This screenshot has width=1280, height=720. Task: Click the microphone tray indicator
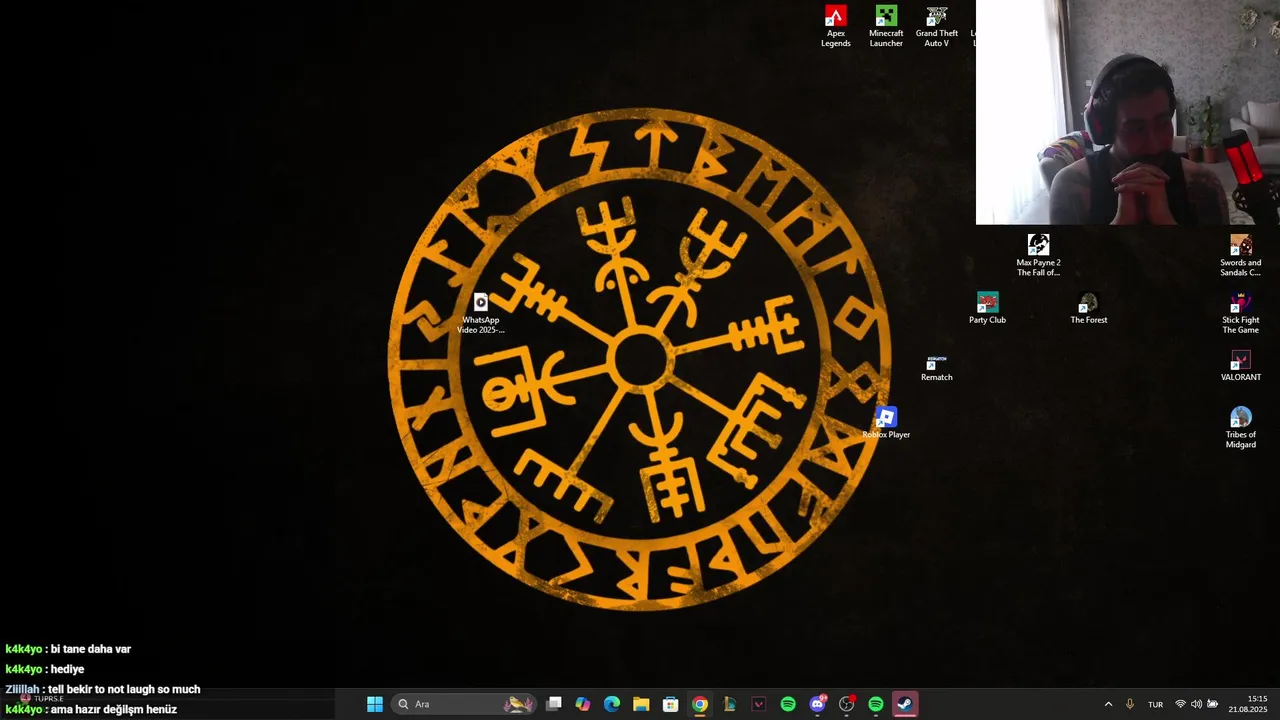pyautogui.click(x=1130, y=704)
